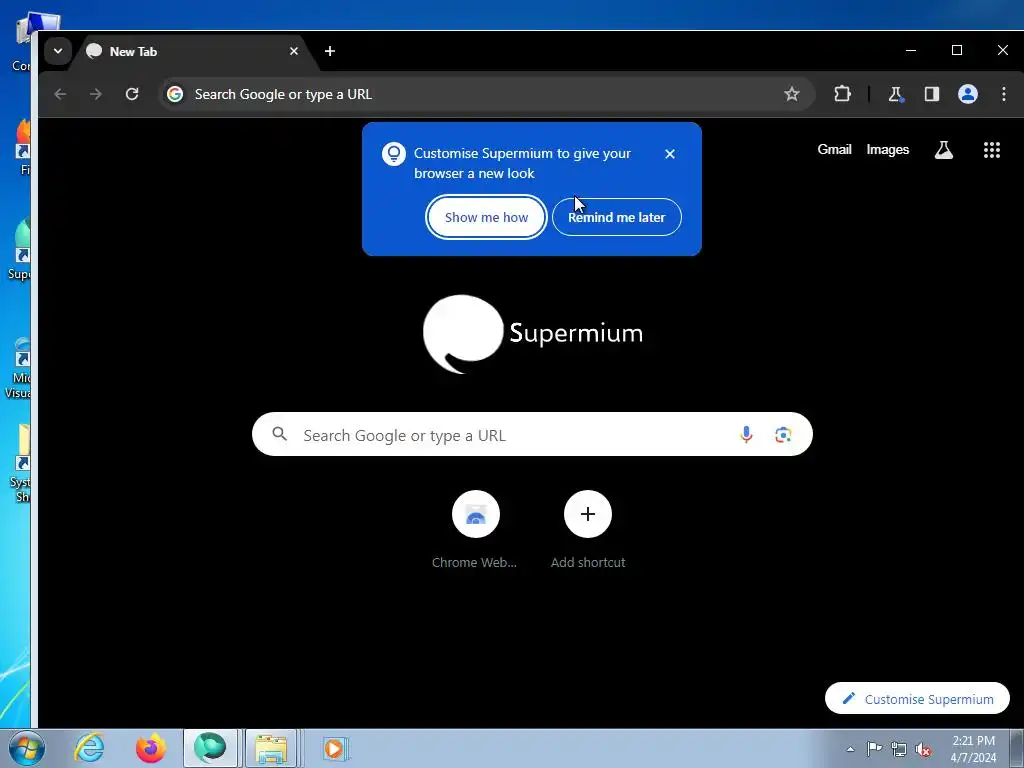Bookmark this tab with the star icon
The image size is (1024, 768).
pyautogui.click(x=792, y=94)
